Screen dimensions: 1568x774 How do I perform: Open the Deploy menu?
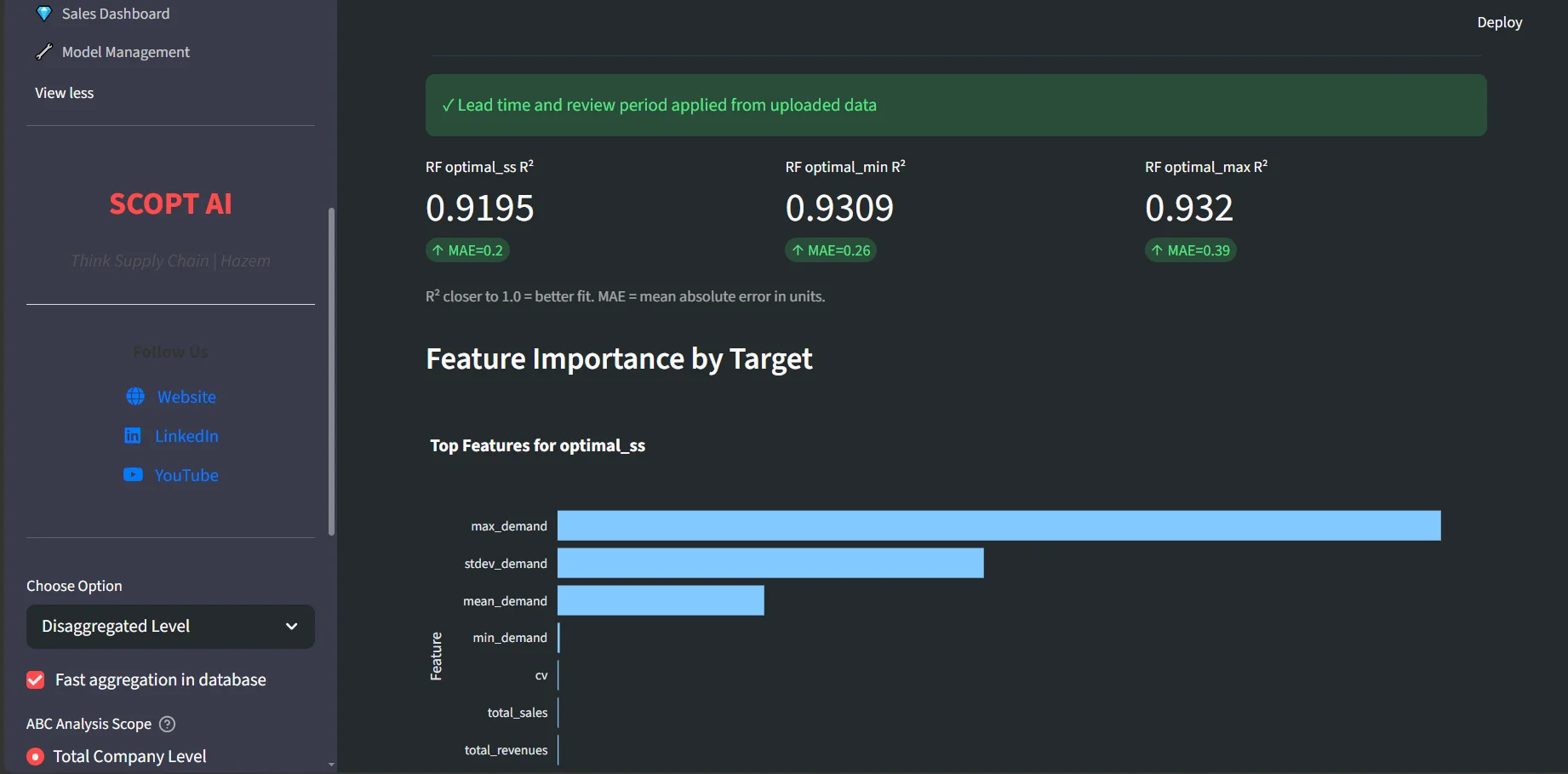pos(1499,22)
